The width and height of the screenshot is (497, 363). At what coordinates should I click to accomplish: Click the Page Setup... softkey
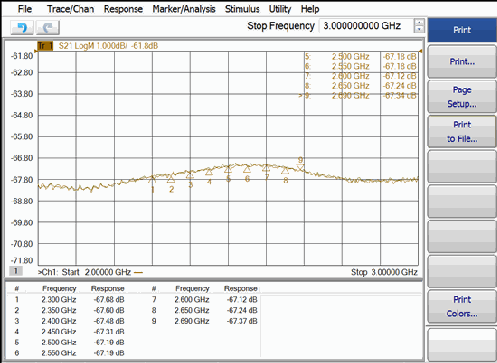point(462,97)
